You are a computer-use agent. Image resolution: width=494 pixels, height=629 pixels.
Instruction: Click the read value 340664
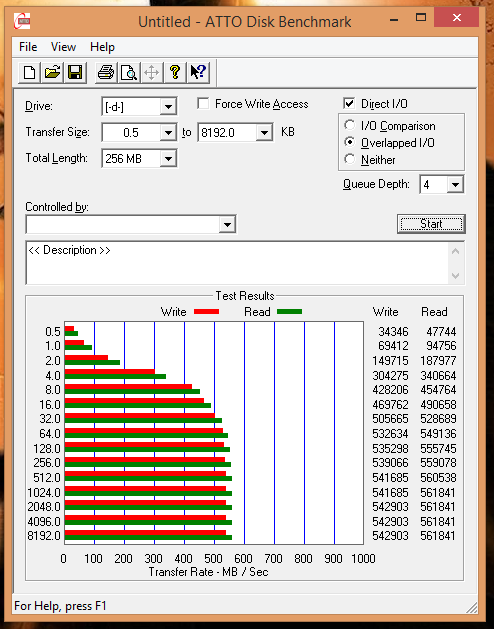point(438,375)
